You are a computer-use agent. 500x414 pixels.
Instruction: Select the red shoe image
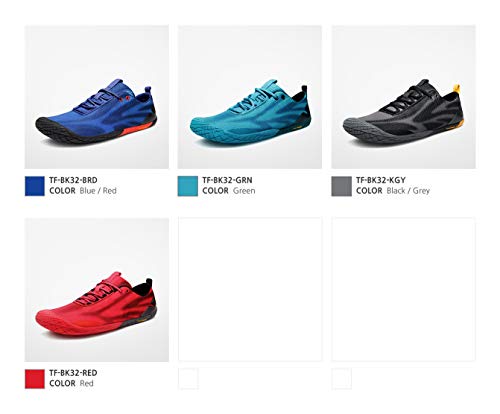(x=97, y=290)
